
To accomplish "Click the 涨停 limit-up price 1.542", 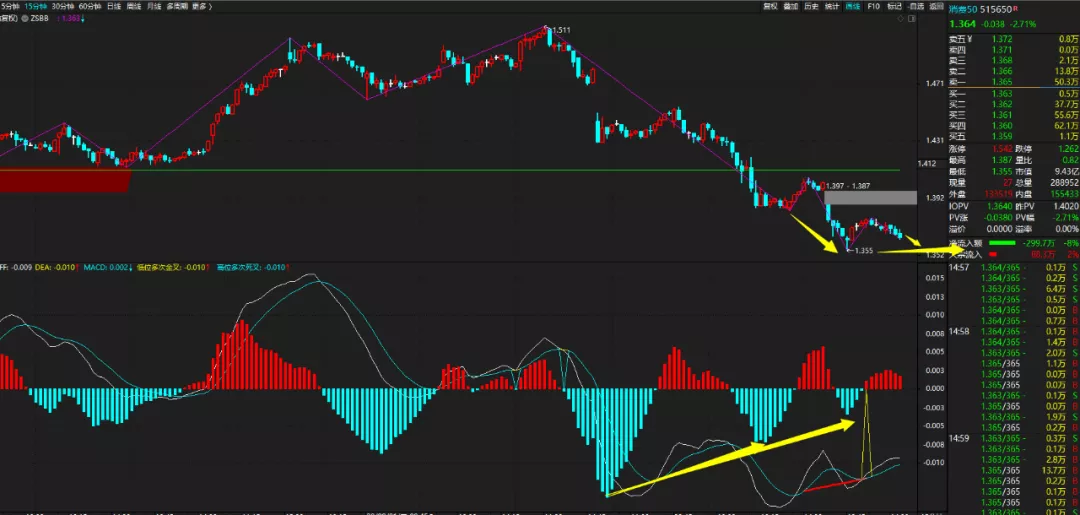I will click(x=1001, y=149).
